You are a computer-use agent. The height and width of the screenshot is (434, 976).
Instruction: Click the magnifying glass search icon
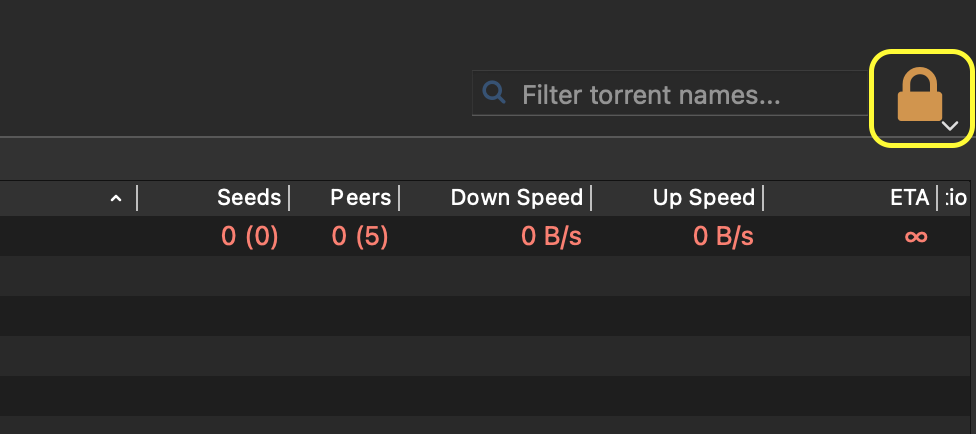coord(493,93)
